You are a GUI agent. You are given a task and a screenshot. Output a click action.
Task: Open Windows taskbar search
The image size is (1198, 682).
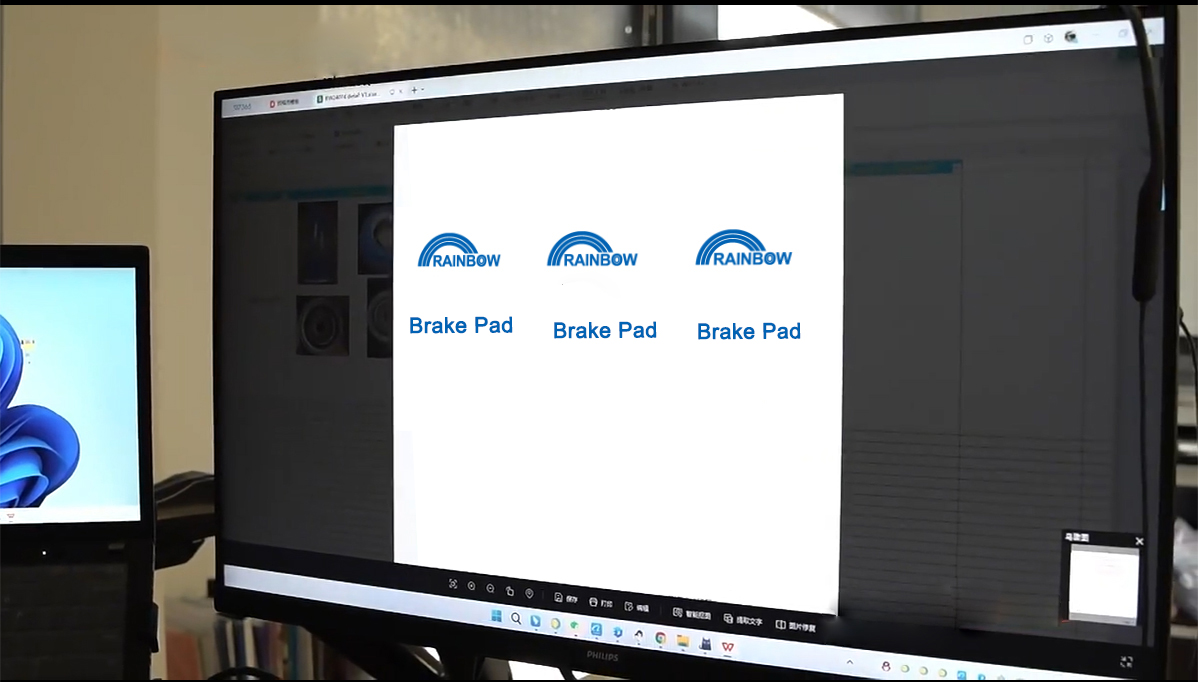pos(516,619)
